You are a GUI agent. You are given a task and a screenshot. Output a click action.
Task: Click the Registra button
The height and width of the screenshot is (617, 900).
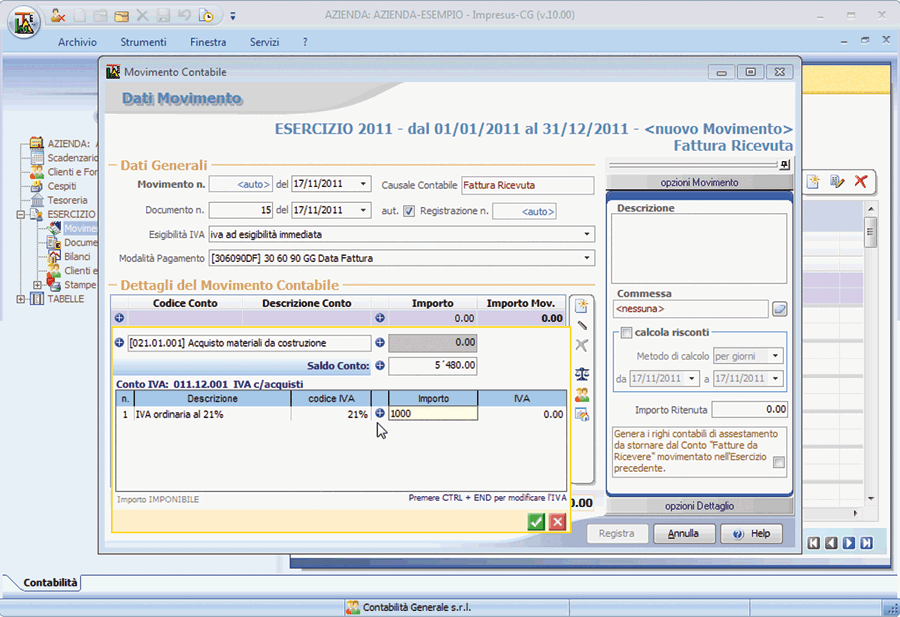[617, 534]
